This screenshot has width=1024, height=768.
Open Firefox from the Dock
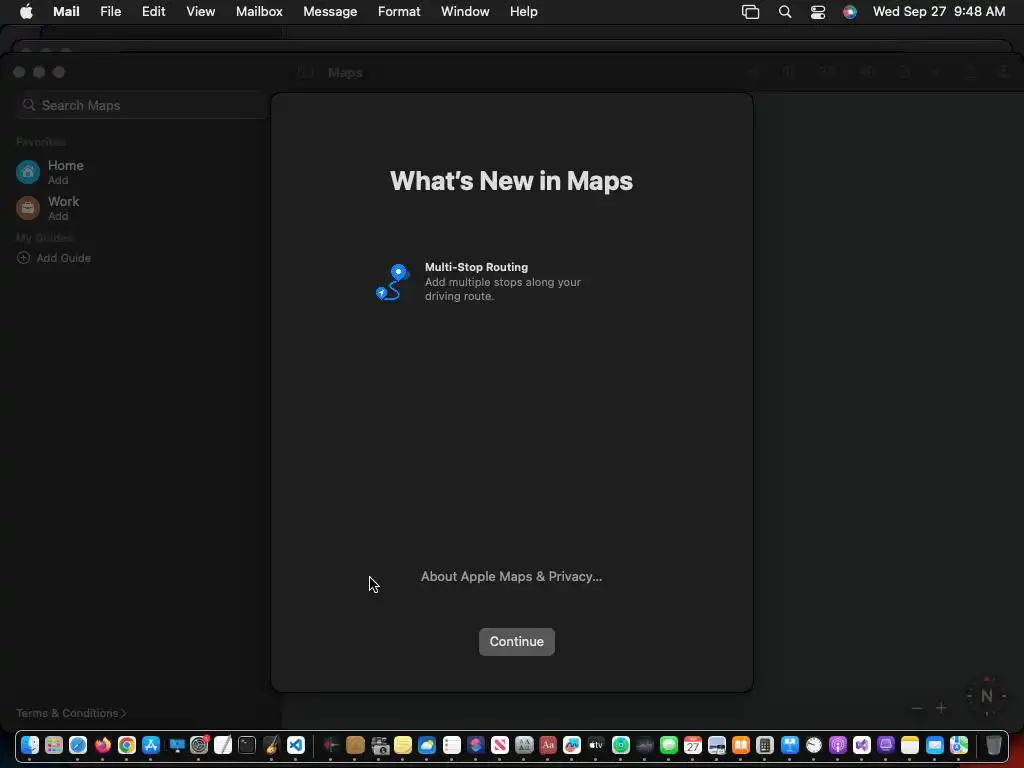pyautogui.click(x=103, y=745)
